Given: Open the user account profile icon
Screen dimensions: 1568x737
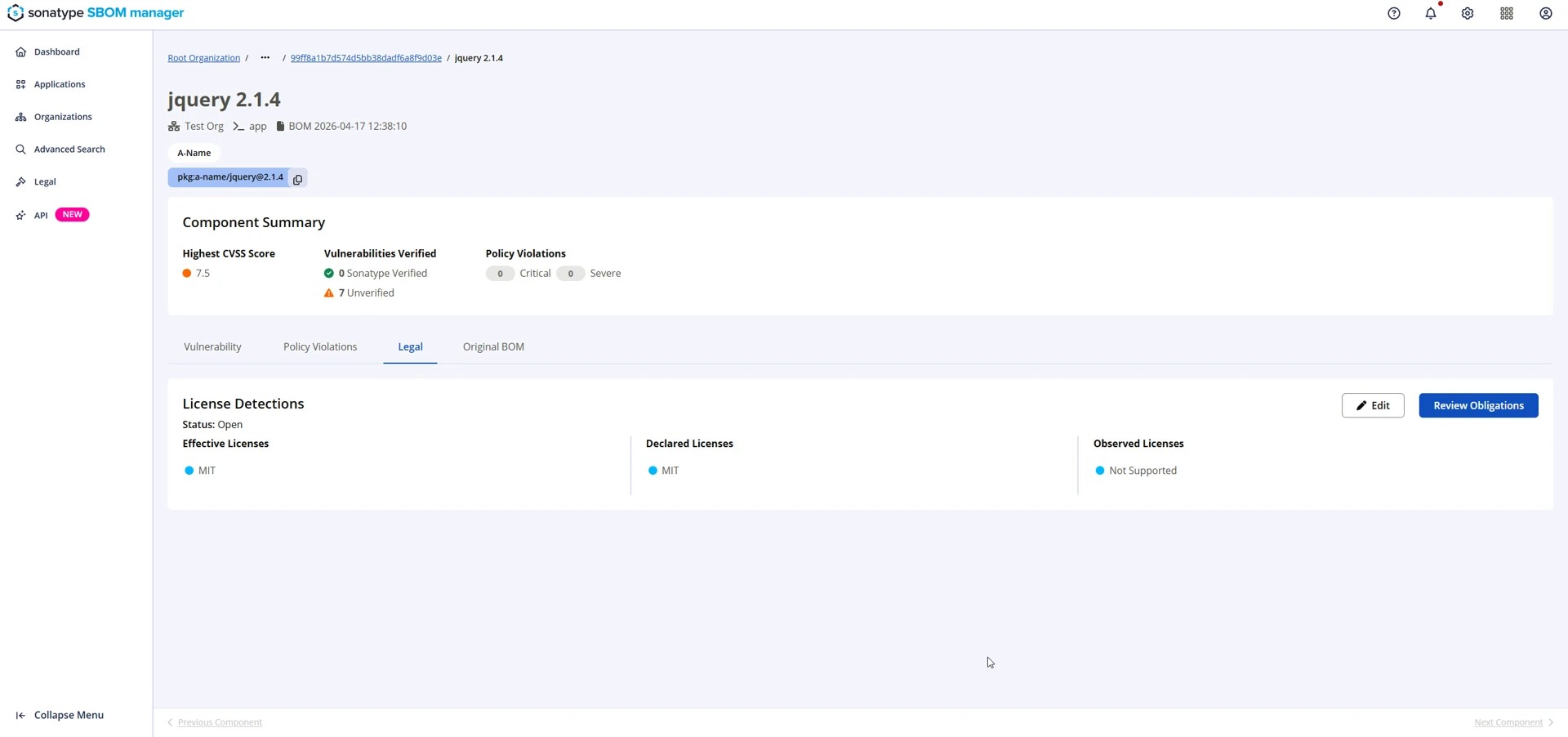Looking at the screenshot, I should (x=1546, y=13).
